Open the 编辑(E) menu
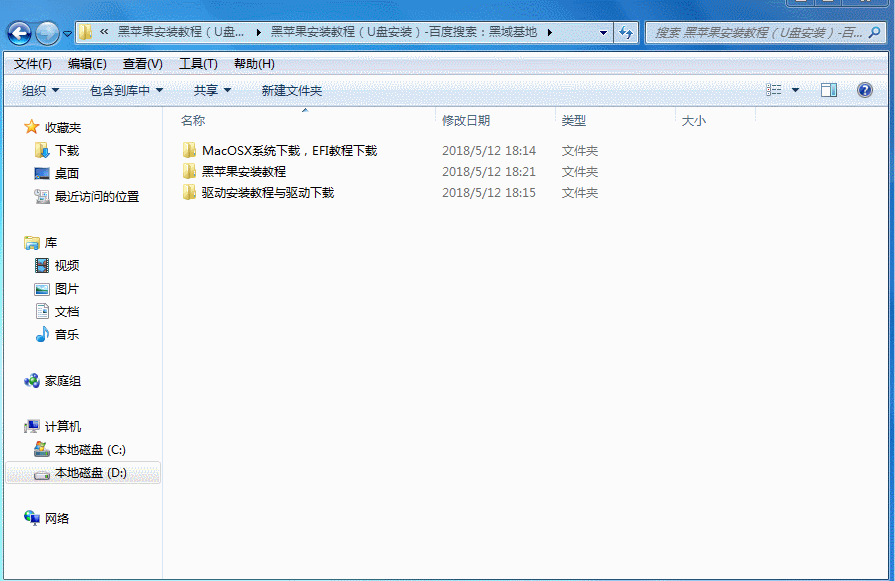 pyautogui.click(x=87, y=64)
